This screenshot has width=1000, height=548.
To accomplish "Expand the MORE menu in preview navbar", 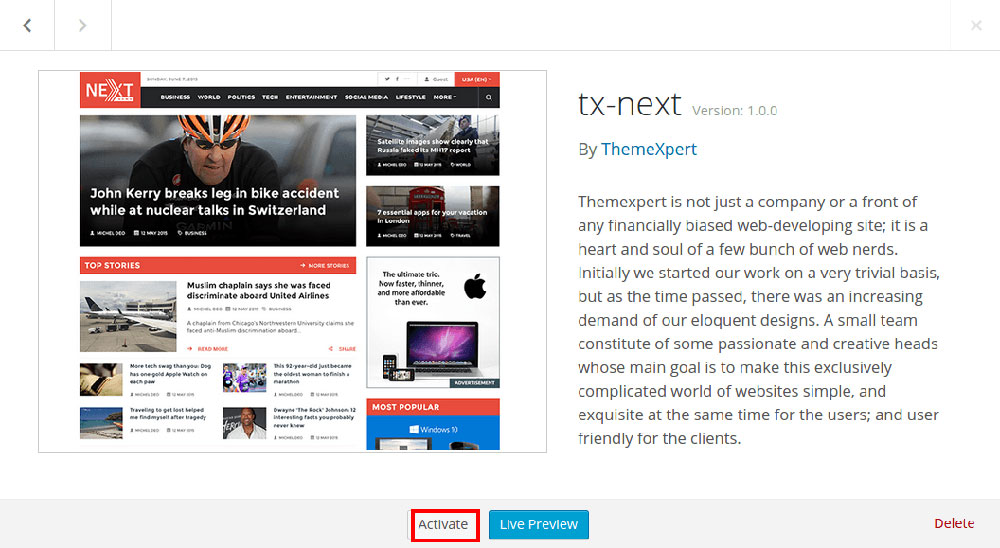I will click(x=445, y=97).
